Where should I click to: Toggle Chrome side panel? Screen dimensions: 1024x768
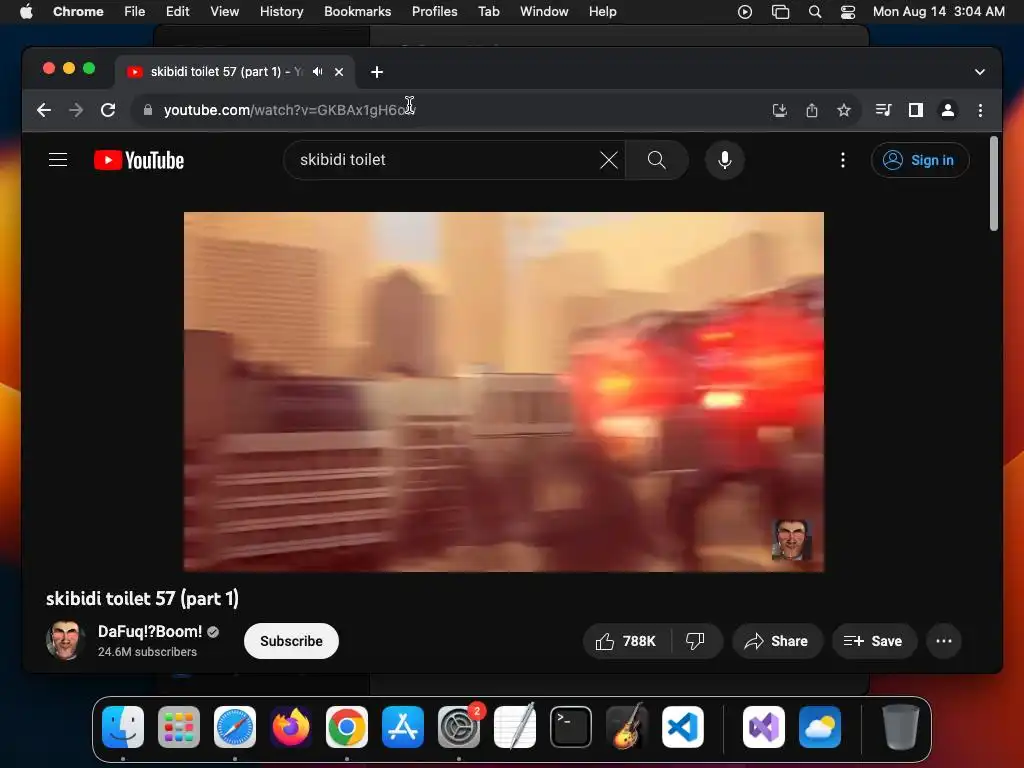point(916,110)
